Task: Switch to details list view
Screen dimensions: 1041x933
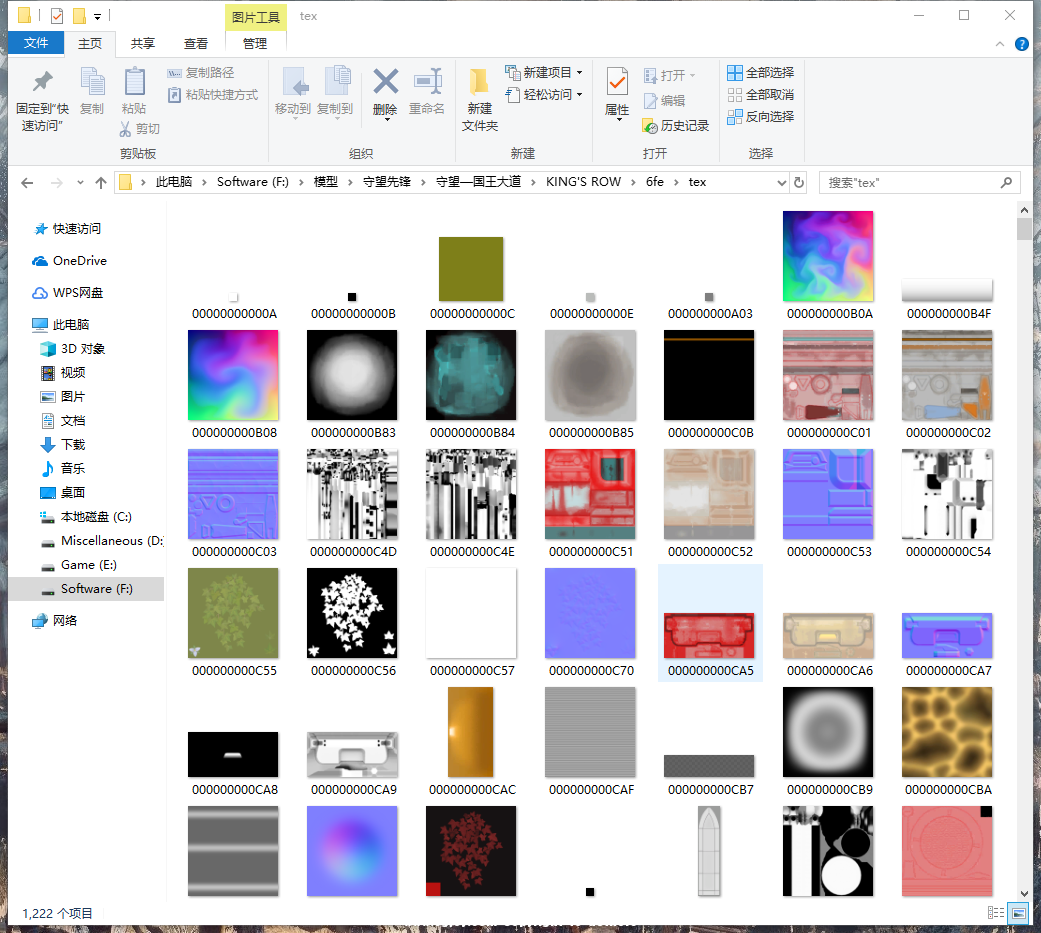Action: click(x=996, y=913)
